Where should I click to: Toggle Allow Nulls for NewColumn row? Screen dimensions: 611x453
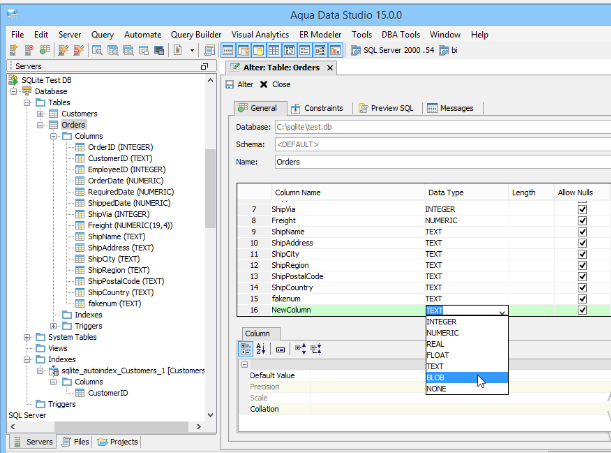click(x=581, y=311)
